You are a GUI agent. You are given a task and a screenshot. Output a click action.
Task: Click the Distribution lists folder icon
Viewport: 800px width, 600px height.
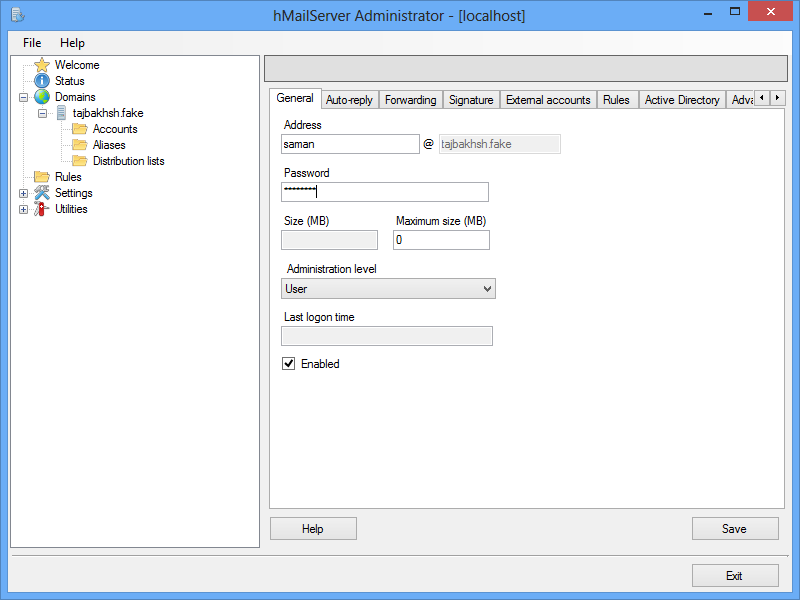pyautogui.click(x=80, y=161)
